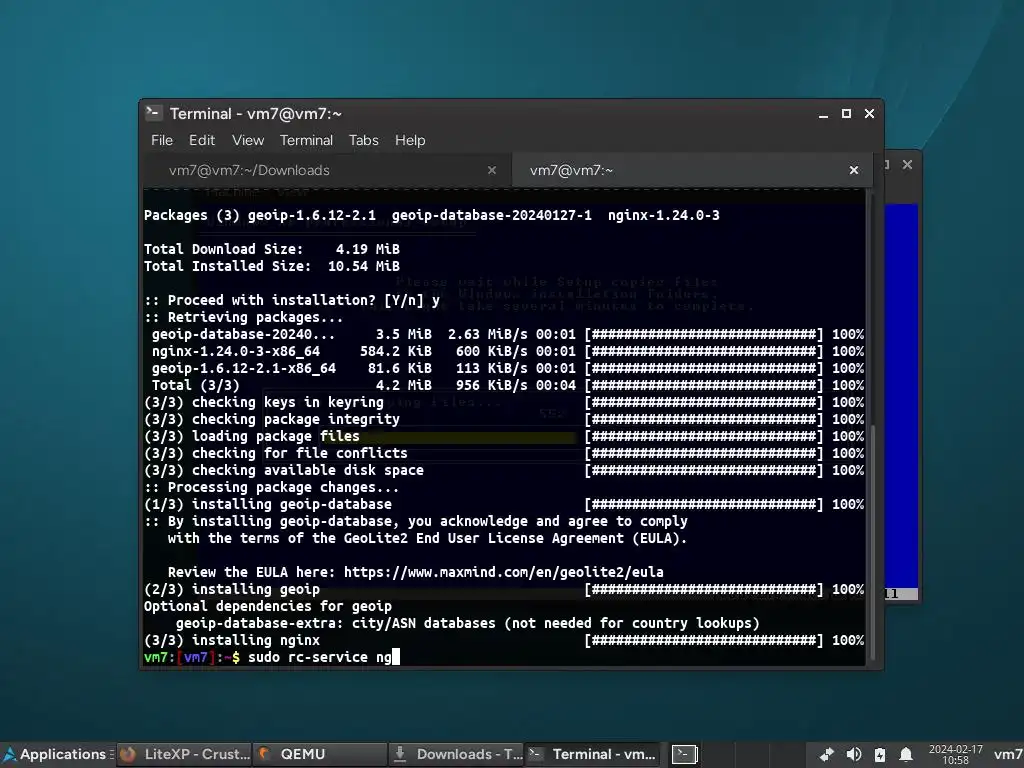Open the battery power tray icon
1024x768 pixels.
point(880,755)
